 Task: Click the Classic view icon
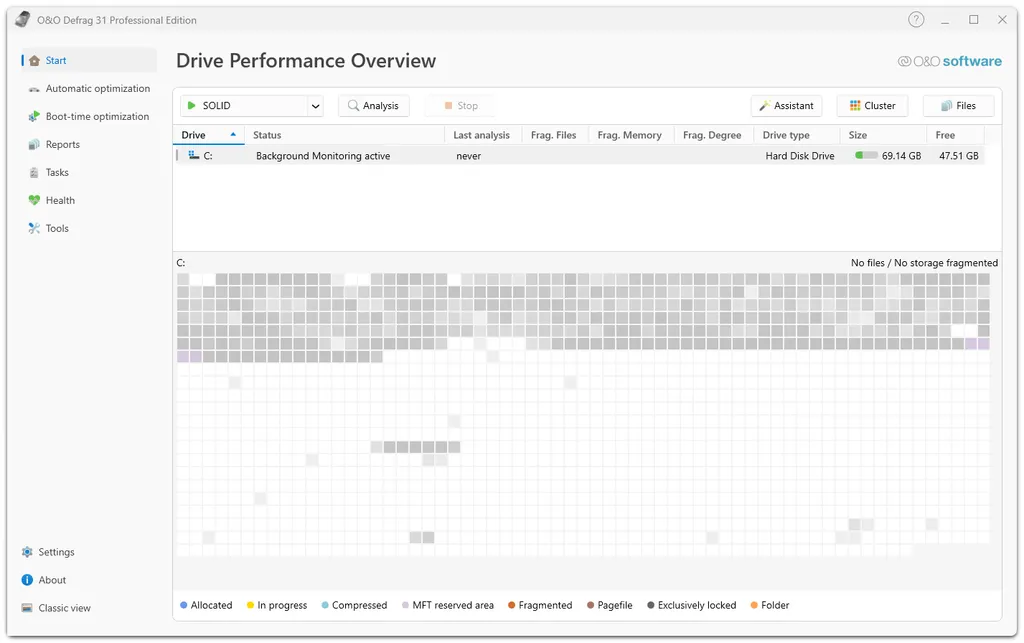pyautogui.click(x=27, y=608)
